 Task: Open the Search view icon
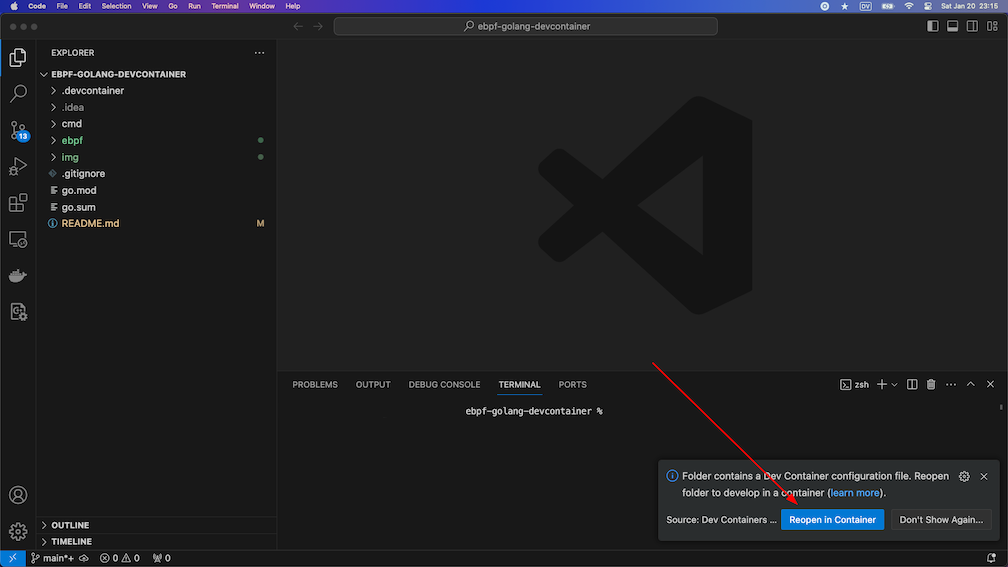click(x=18, y=93)
